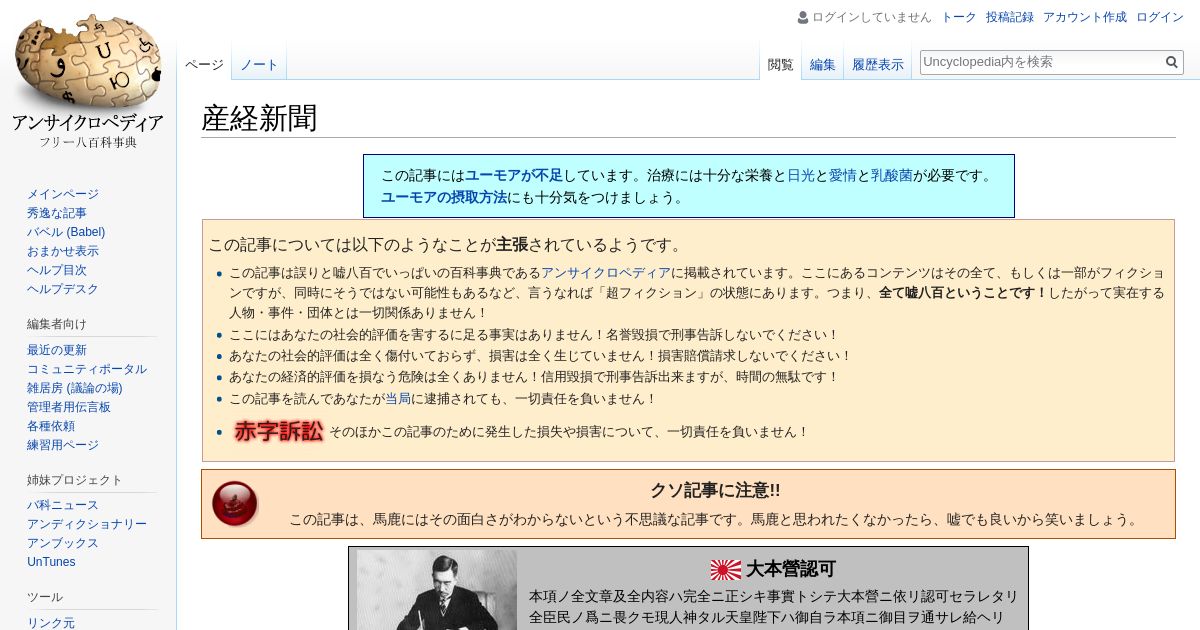Click the ツール sidebar heading
Image resolution: width=1200 pixels, height=630 pixels.
pos(45,596)
